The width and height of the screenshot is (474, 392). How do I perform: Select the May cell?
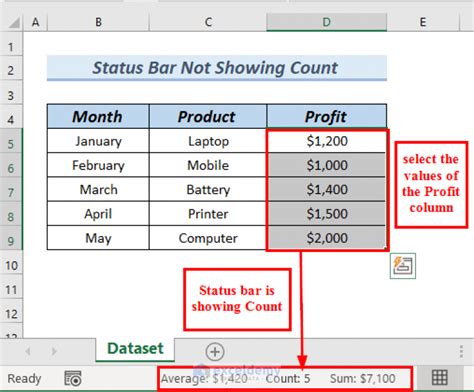point(98,238)
